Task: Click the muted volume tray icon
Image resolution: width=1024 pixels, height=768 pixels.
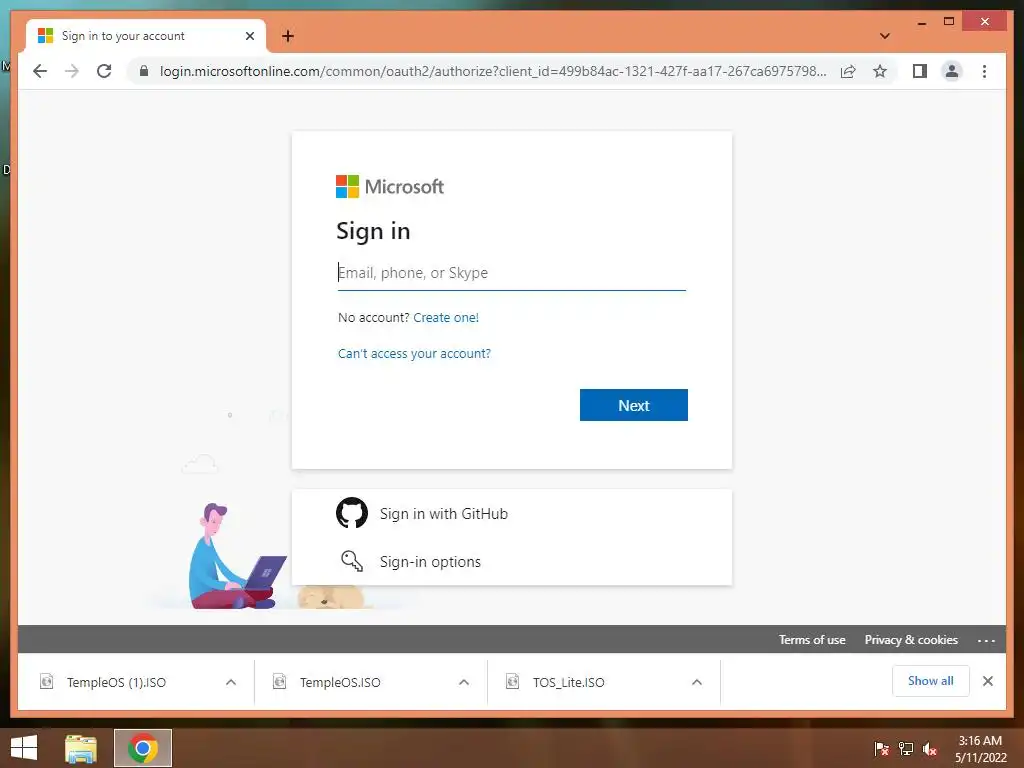Action: tap(930, 748)
